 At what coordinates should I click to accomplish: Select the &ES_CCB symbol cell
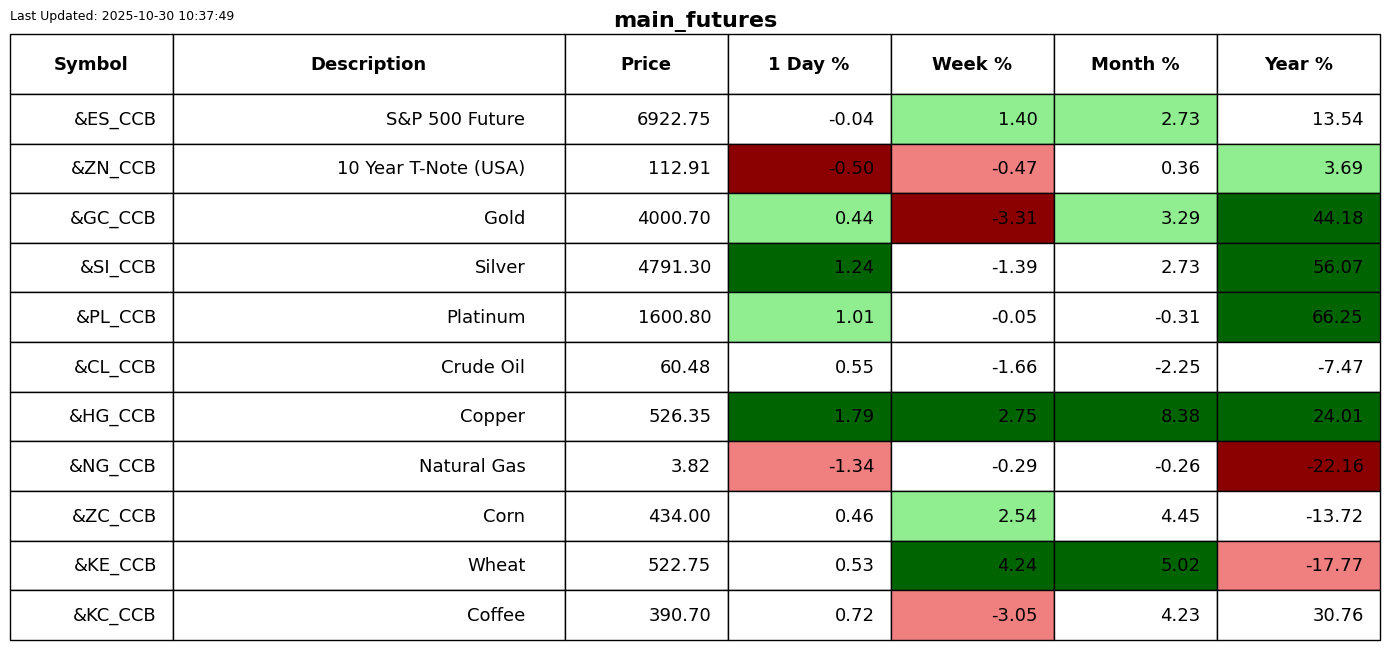[x=114, y=120]
